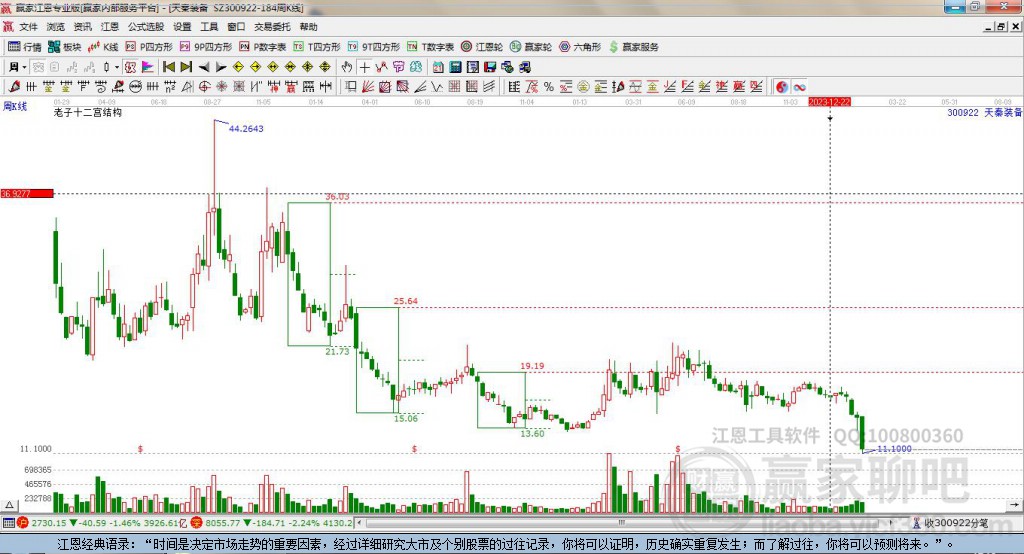Jump to last bar icon

pos(186,67)
